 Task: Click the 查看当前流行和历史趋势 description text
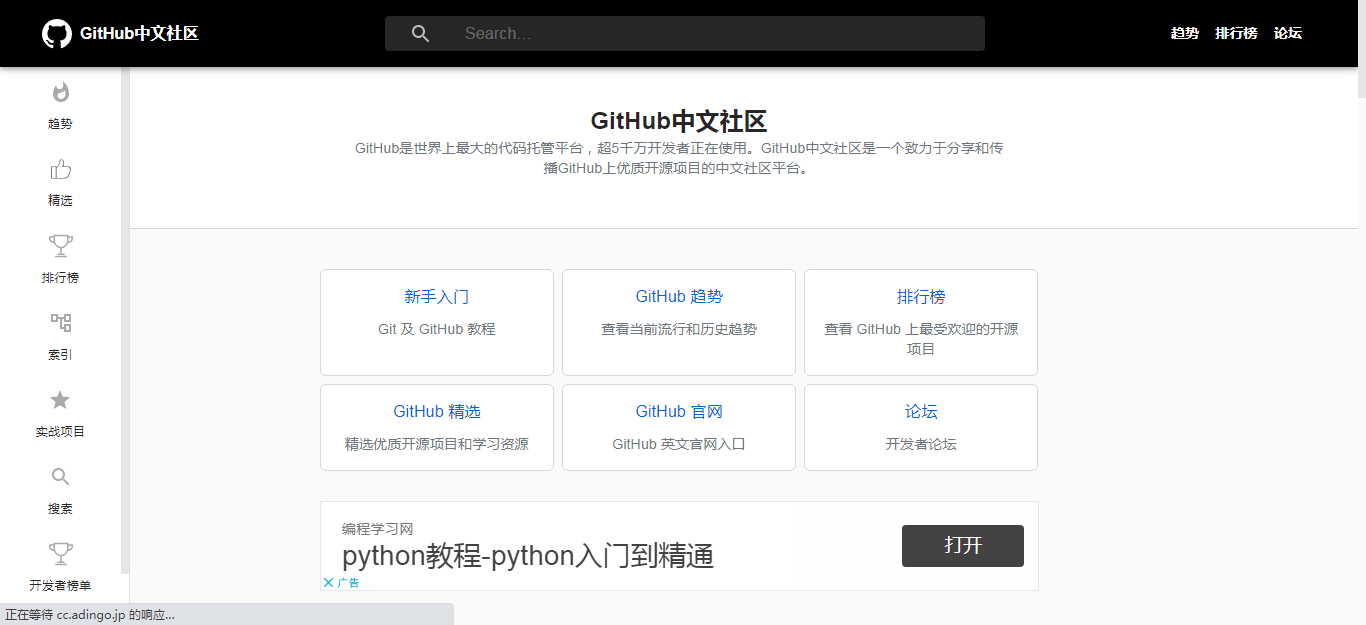point(679,329)
